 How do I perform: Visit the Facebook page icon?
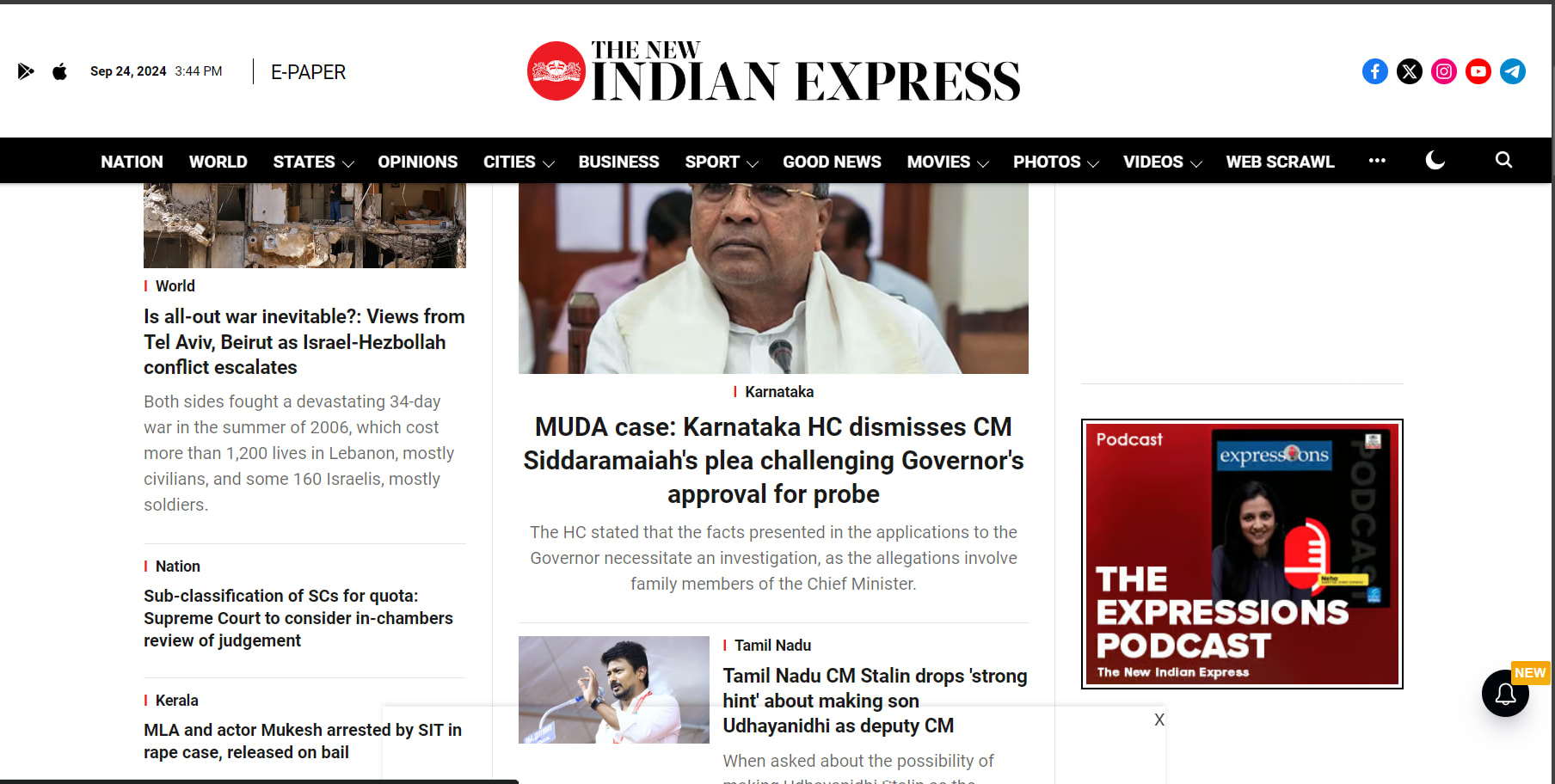point(1375,71)
